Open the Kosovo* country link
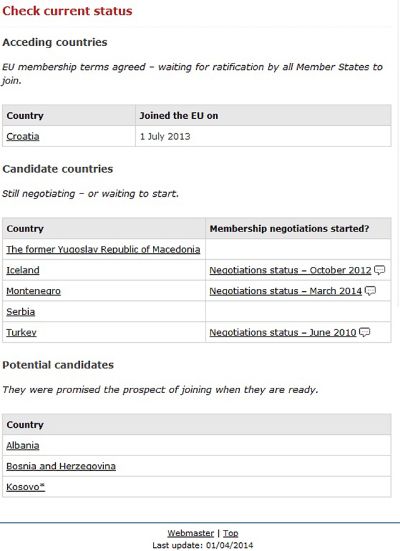The width and height of the screenshot is (400, 551). (26, 487)
